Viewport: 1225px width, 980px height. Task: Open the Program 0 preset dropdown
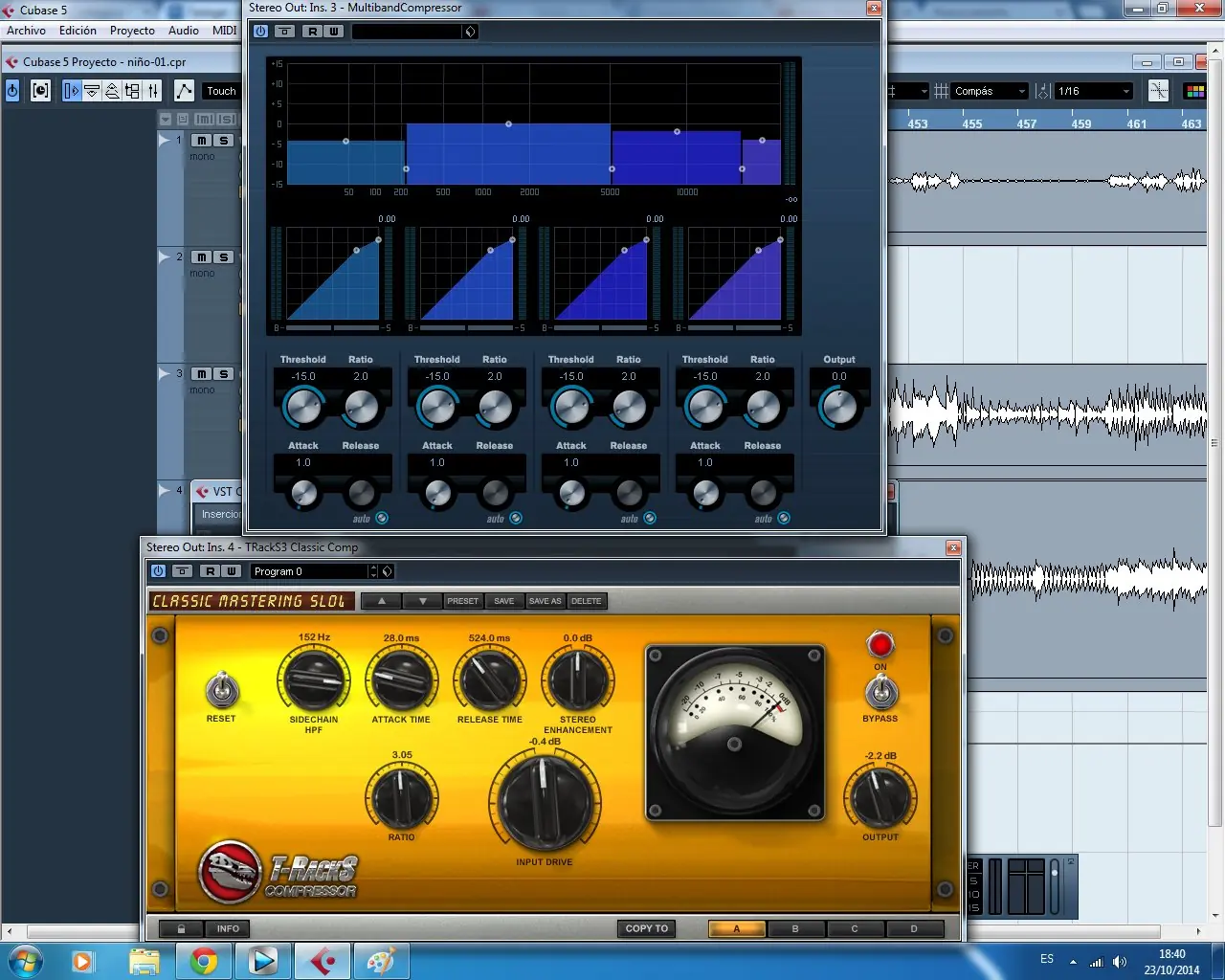point(309,571)
